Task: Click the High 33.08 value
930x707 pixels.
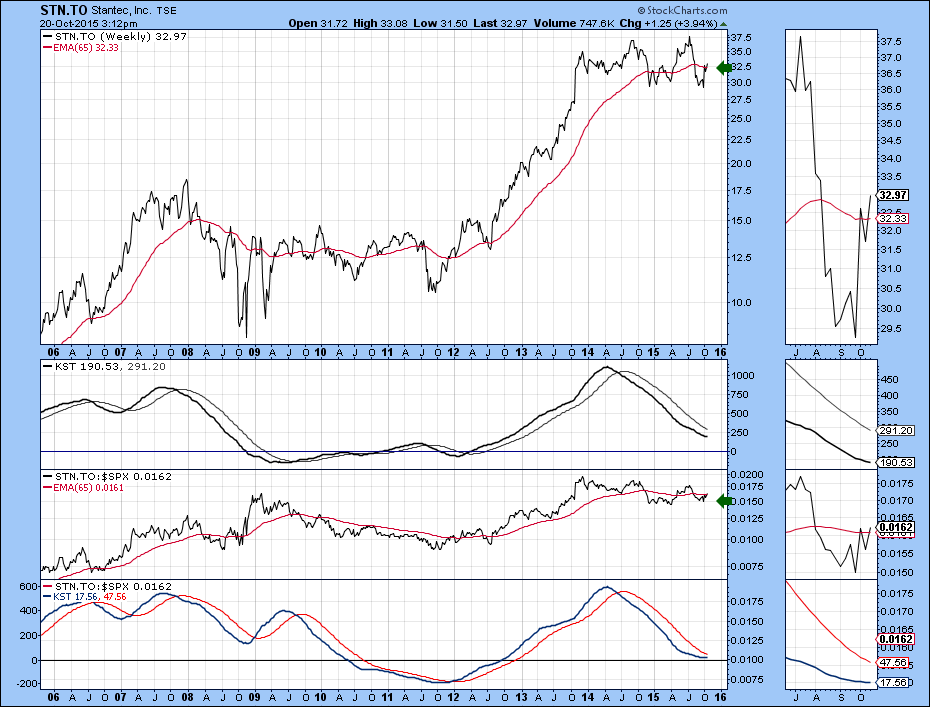Action: (380, 23)
